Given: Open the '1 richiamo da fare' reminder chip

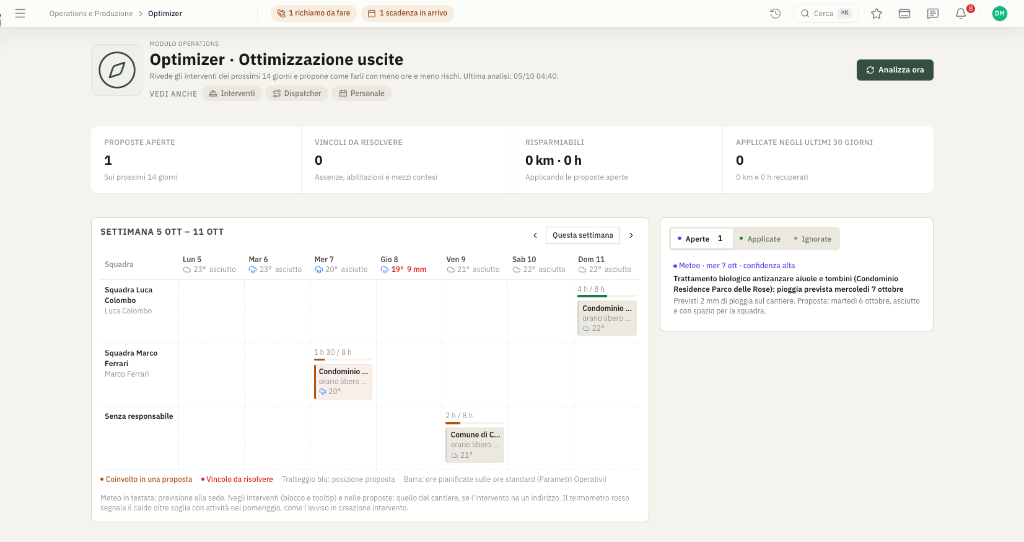Looking at the screenshot, I should 313,13.
